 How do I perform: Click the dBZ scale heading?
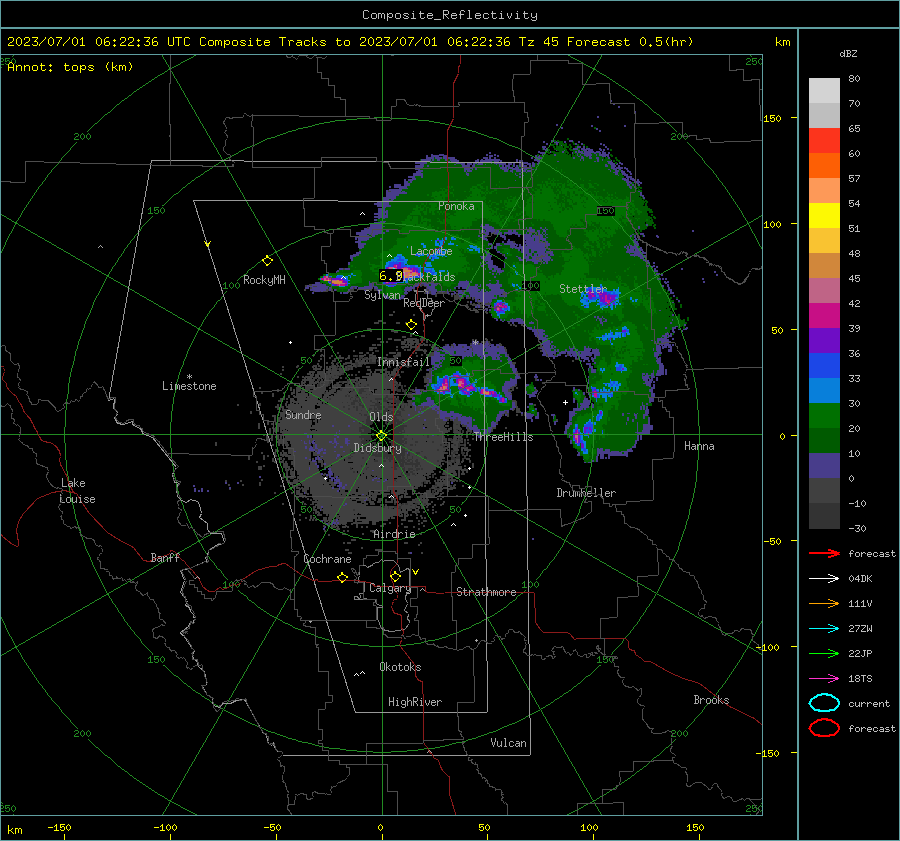click(x=848, y=53)
